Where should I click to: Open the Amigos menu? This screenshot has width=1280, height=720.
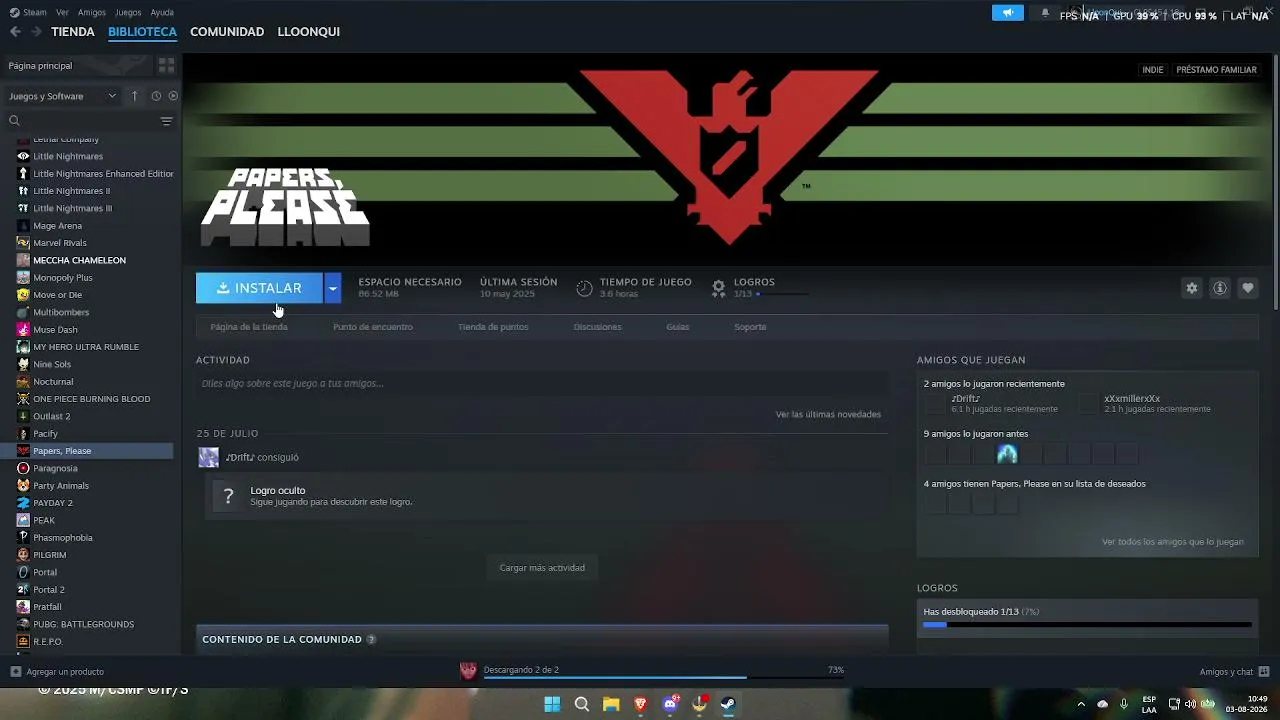point(92,12)
